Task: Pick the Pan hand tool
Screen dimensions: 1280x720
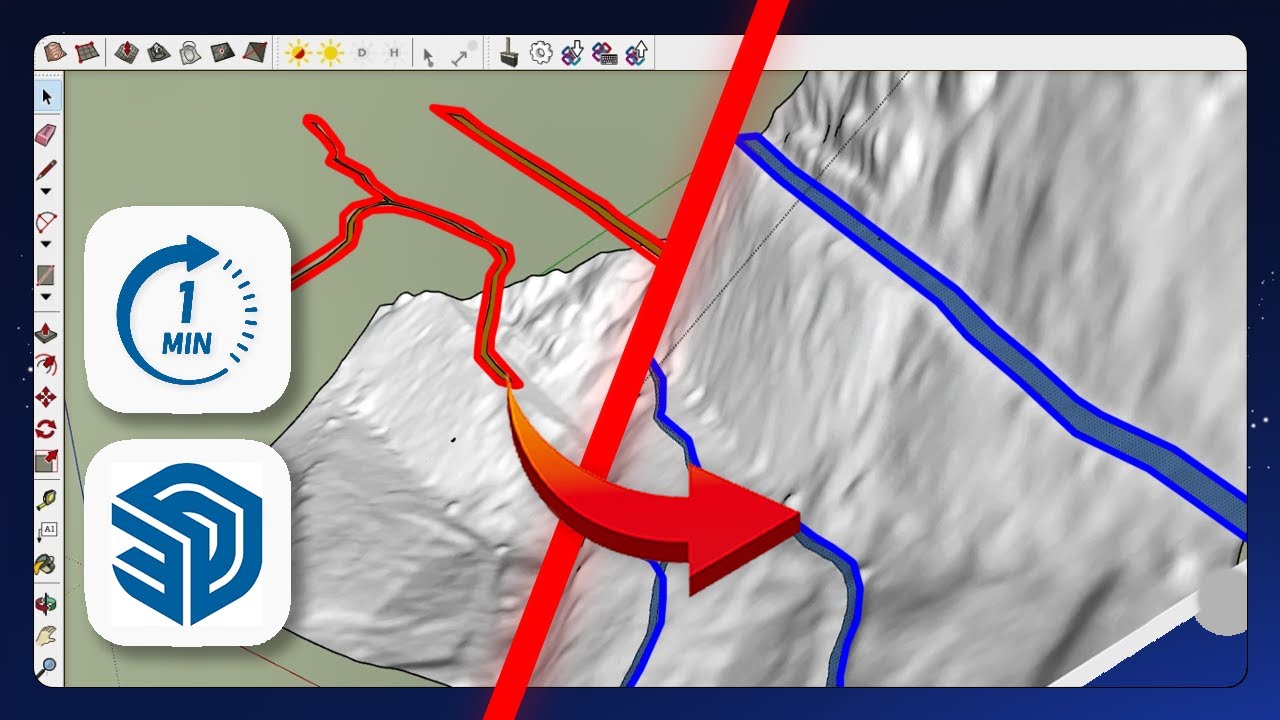Action: tap(46, 635)
